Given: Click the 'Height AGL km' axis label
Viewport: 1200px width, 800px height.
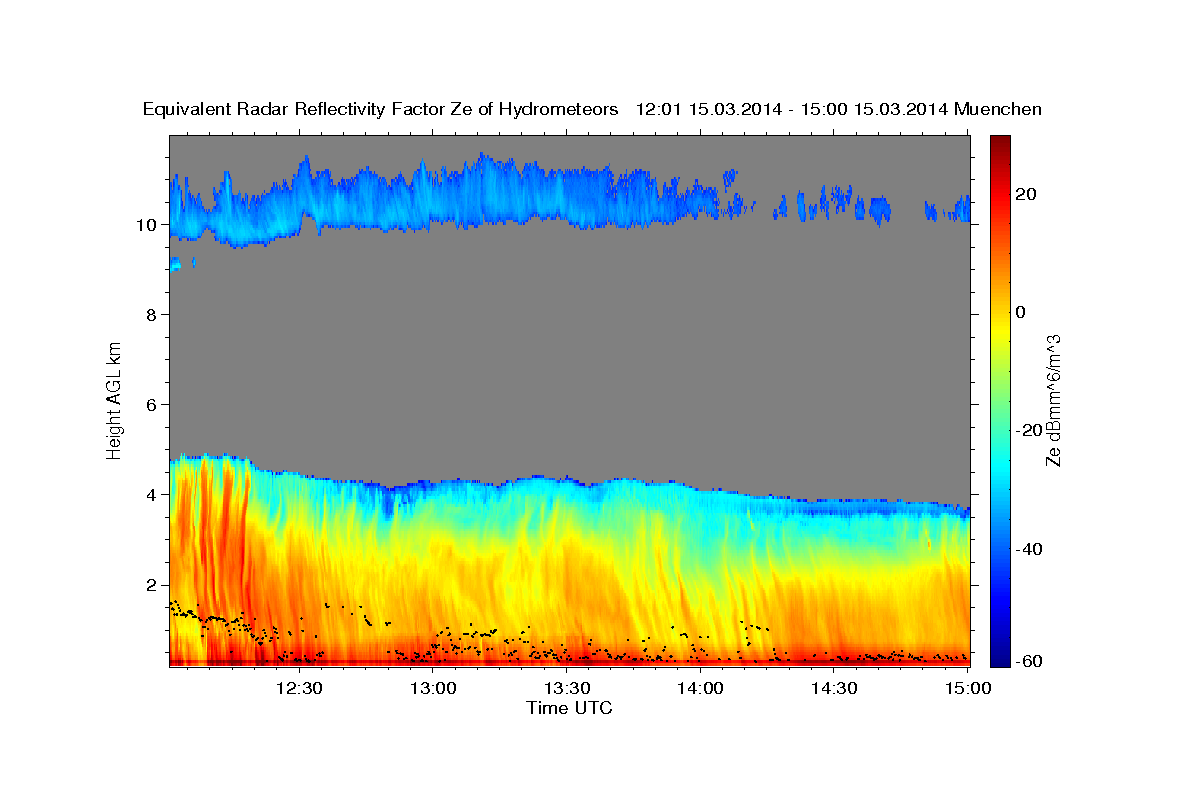Looking at the screenshot, I should pyautogui.click(x=114, y=400).
